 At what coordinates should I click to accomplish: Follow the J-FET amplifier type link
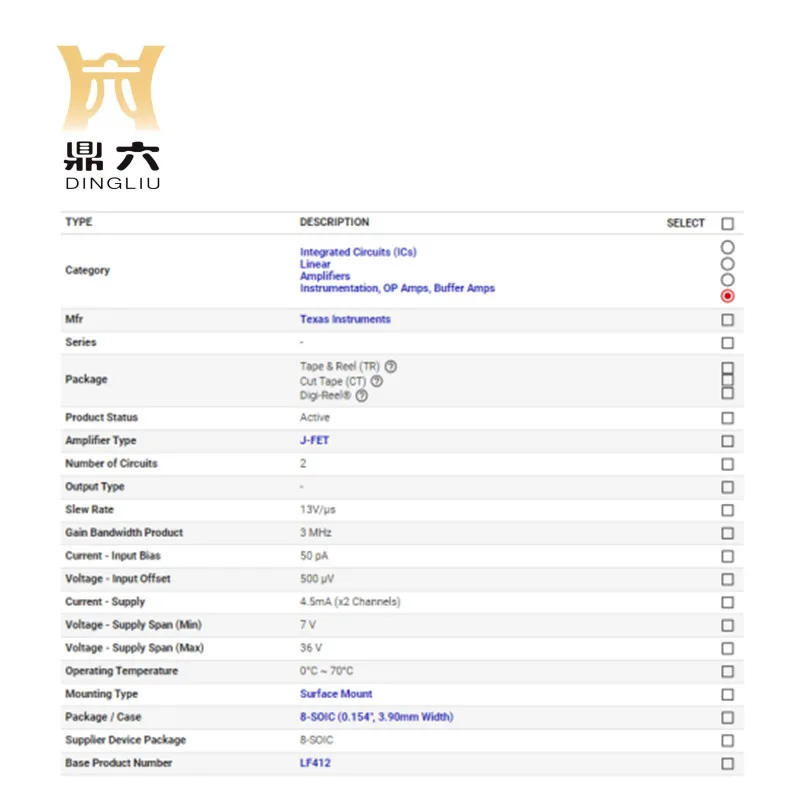(314, 440)
